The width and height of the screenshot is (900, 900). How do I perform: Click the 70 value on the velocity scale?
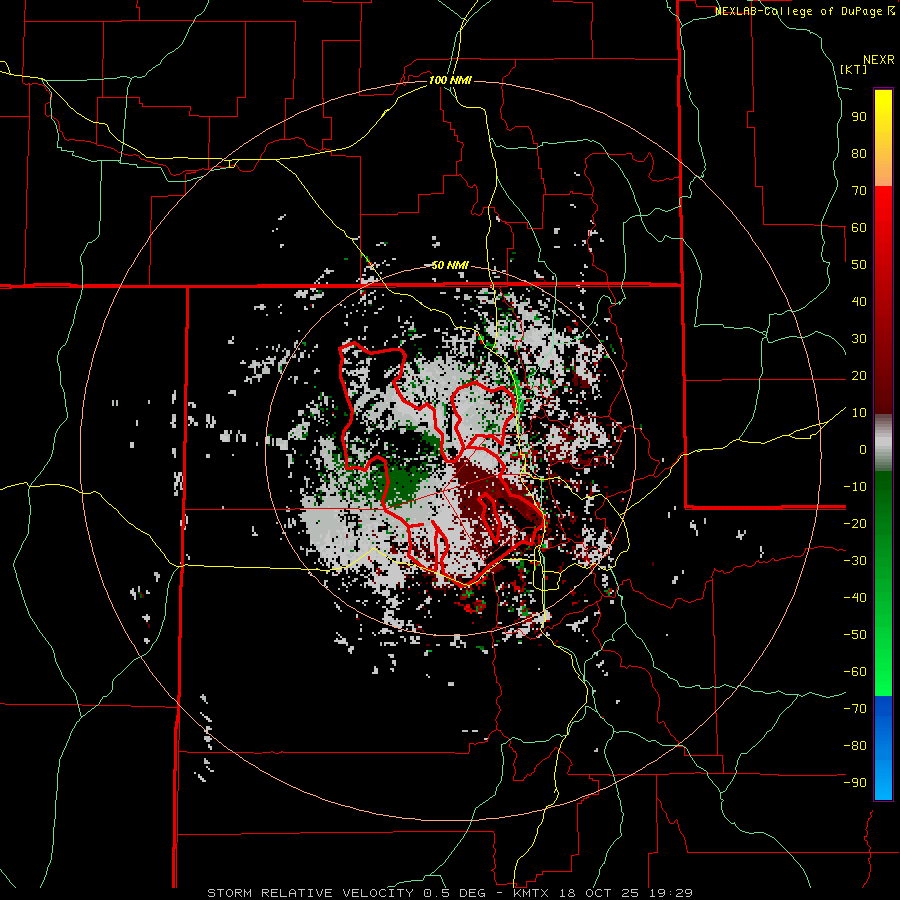click(859, 191)
